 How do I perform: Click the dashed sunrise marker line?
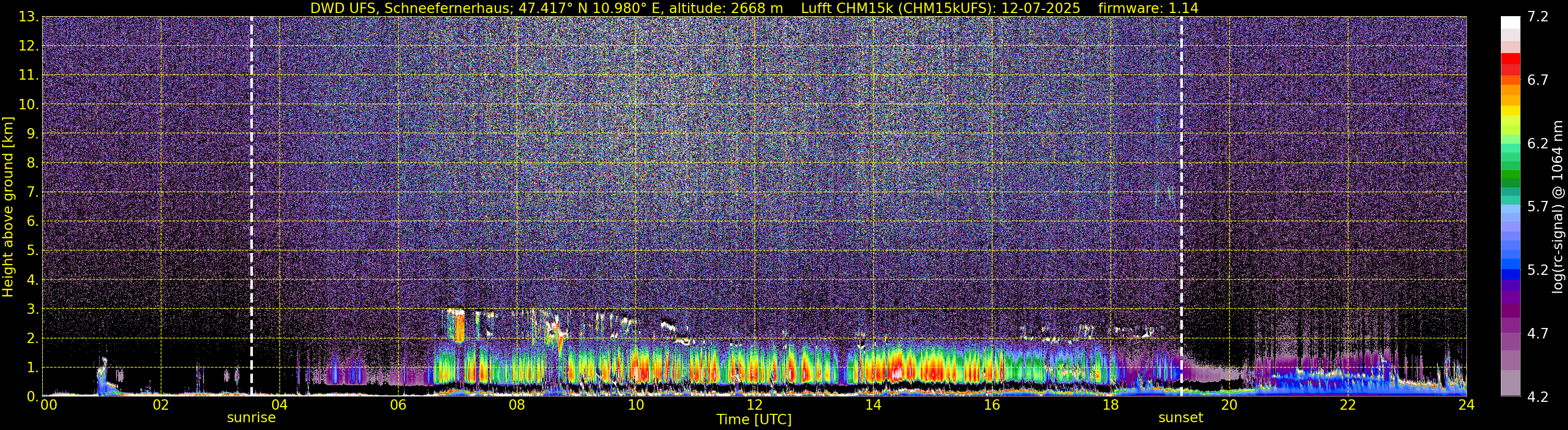click(251, 206)
